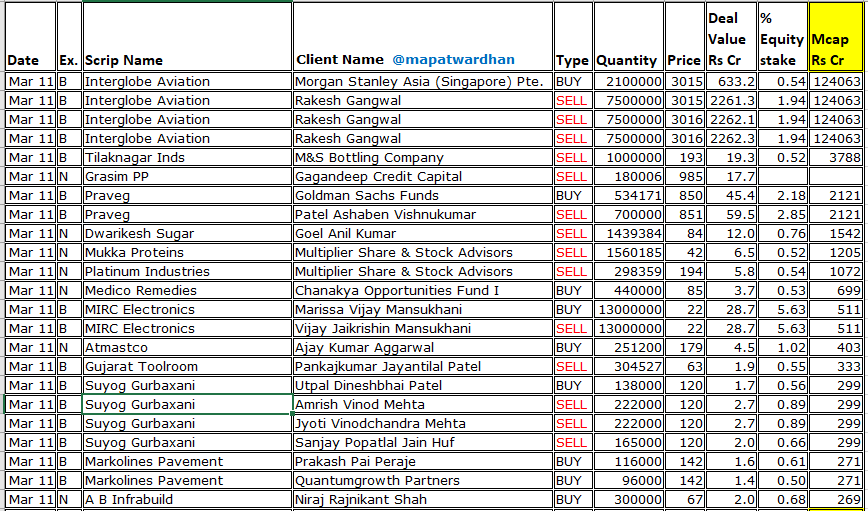Screen dimensions: 868x511
Task: Select the 'Dwarikesh Sugar' scrip cell
Action: pos(187,233)
